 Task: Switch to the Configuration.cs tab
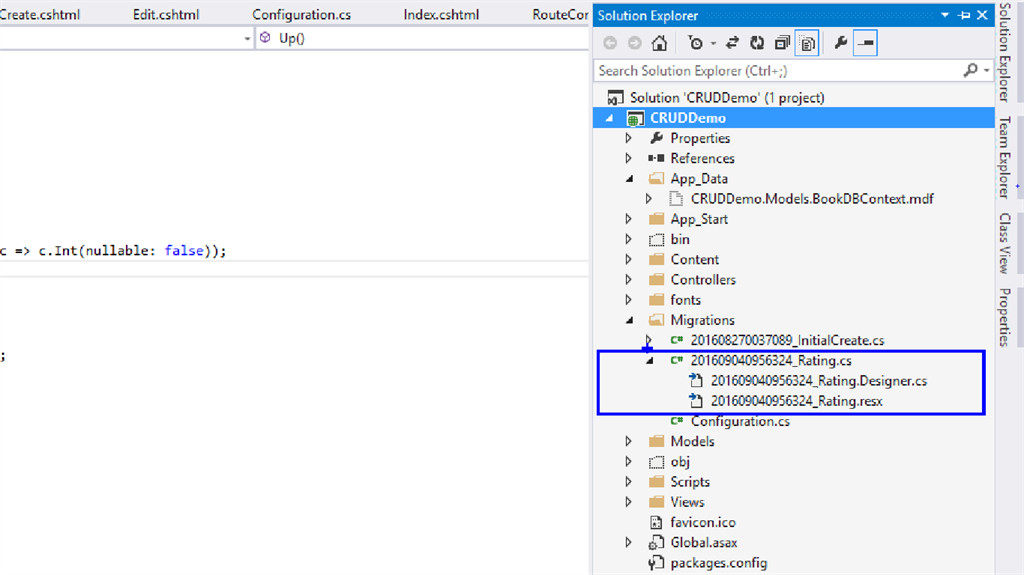pos(302,14)
